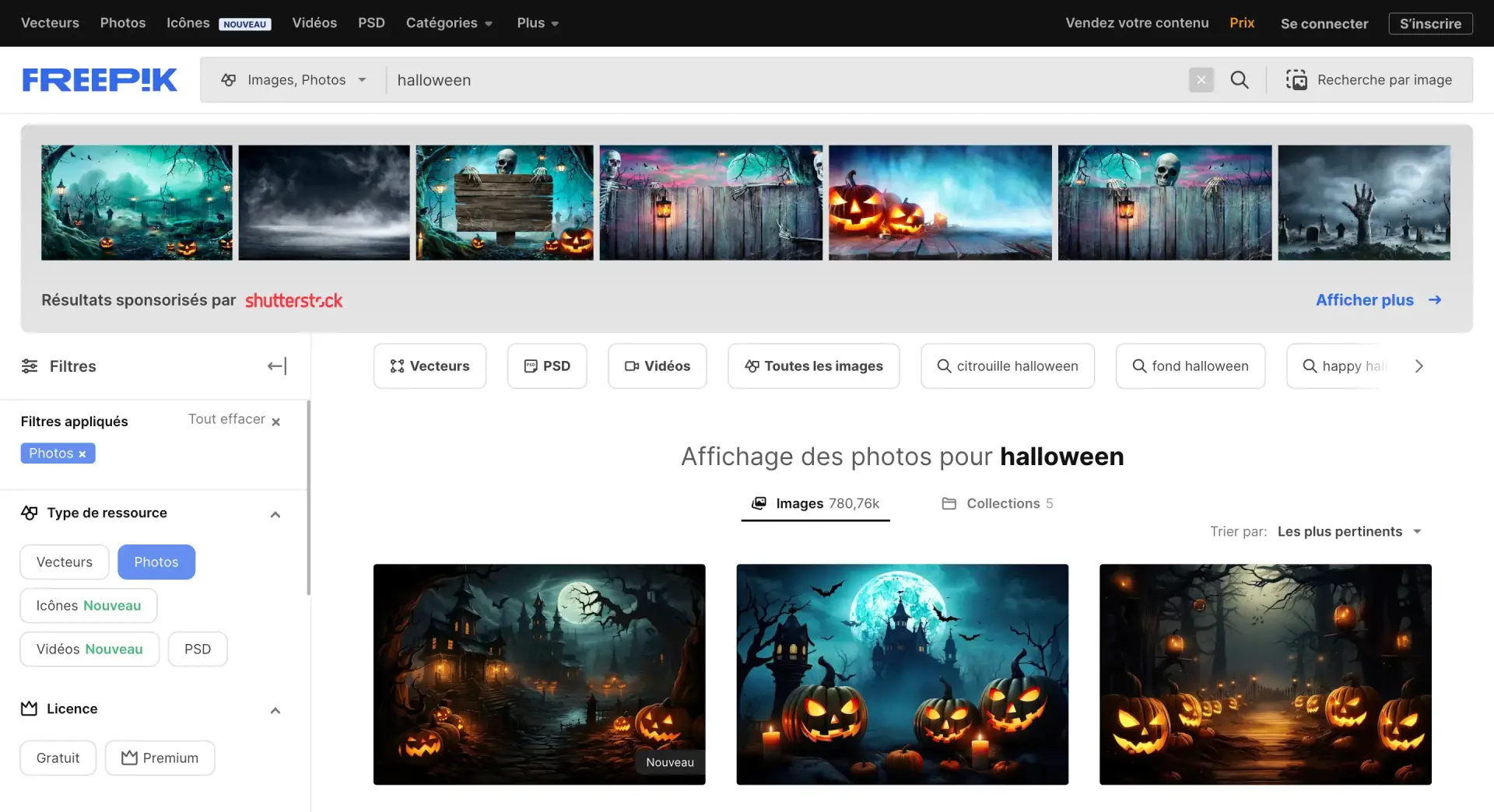Select the Toutes les images chip
This screenshot has width=1494, height=812.
[x=814, y=366]
